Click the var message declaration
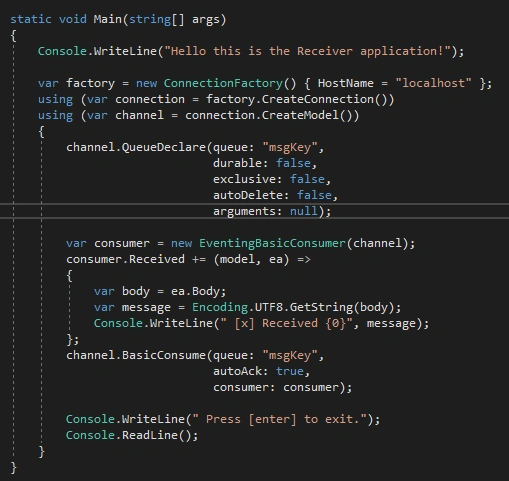This screenshot has height=481, width=509. pos(132,307)
